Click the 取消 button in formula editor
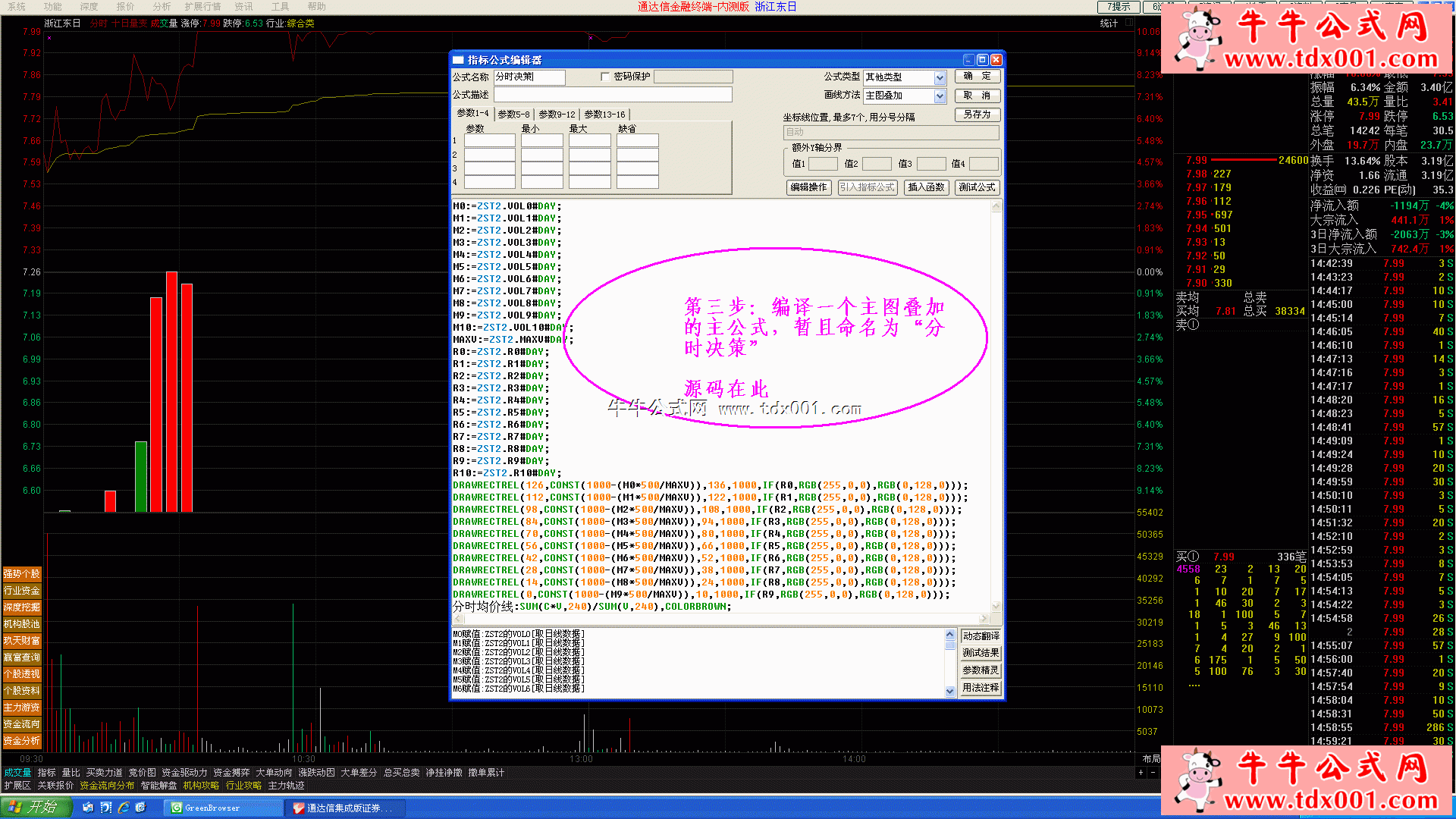 (x=977, y=96)
